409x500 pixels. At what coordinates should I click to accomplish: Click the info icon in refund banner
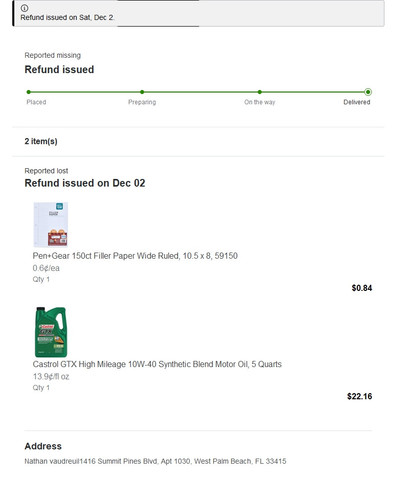pyautogui.click(x=24, y=8)
